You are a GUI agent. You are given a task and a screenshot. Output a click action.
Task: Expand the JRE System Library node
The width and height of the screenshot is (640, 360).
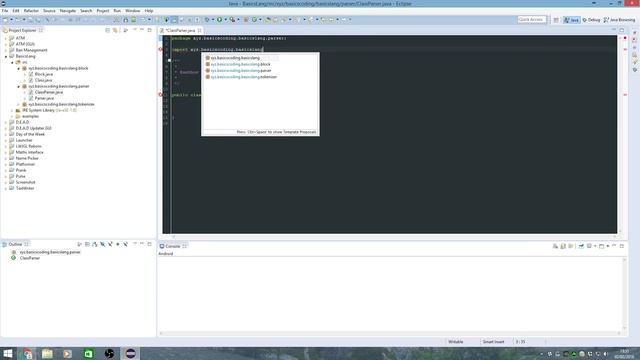coord(12,110)
